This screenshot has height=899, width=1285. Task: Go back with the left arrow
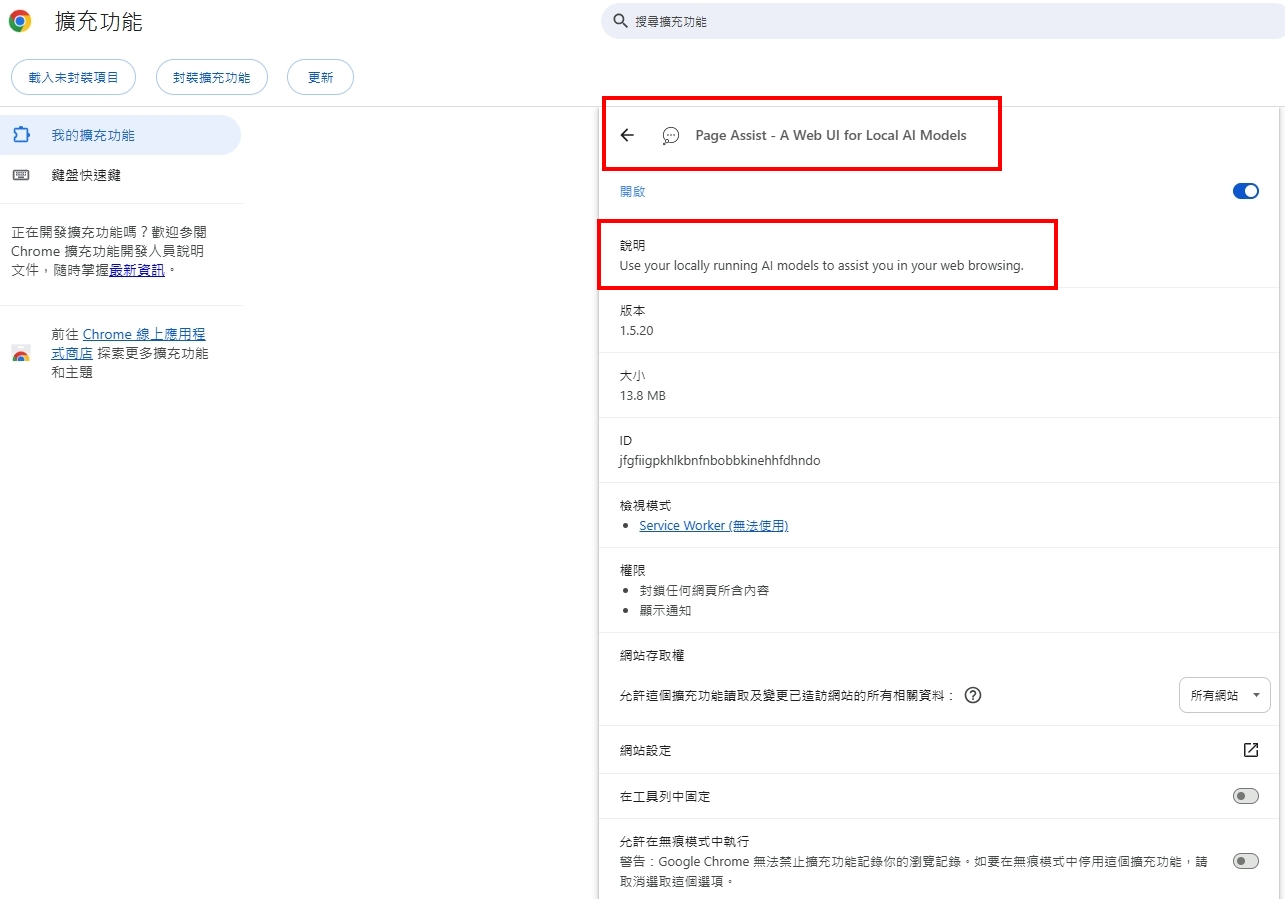(x=627, y=135)
